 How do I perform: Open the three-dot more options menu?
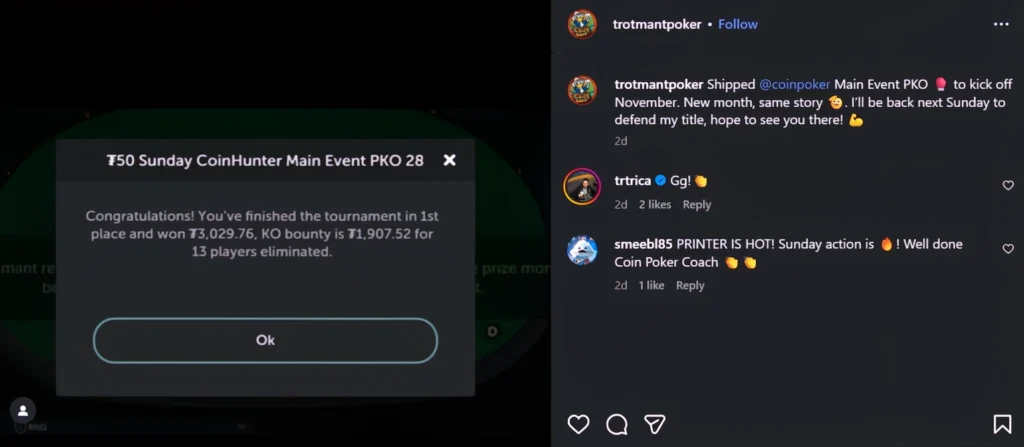[1001, 24]
